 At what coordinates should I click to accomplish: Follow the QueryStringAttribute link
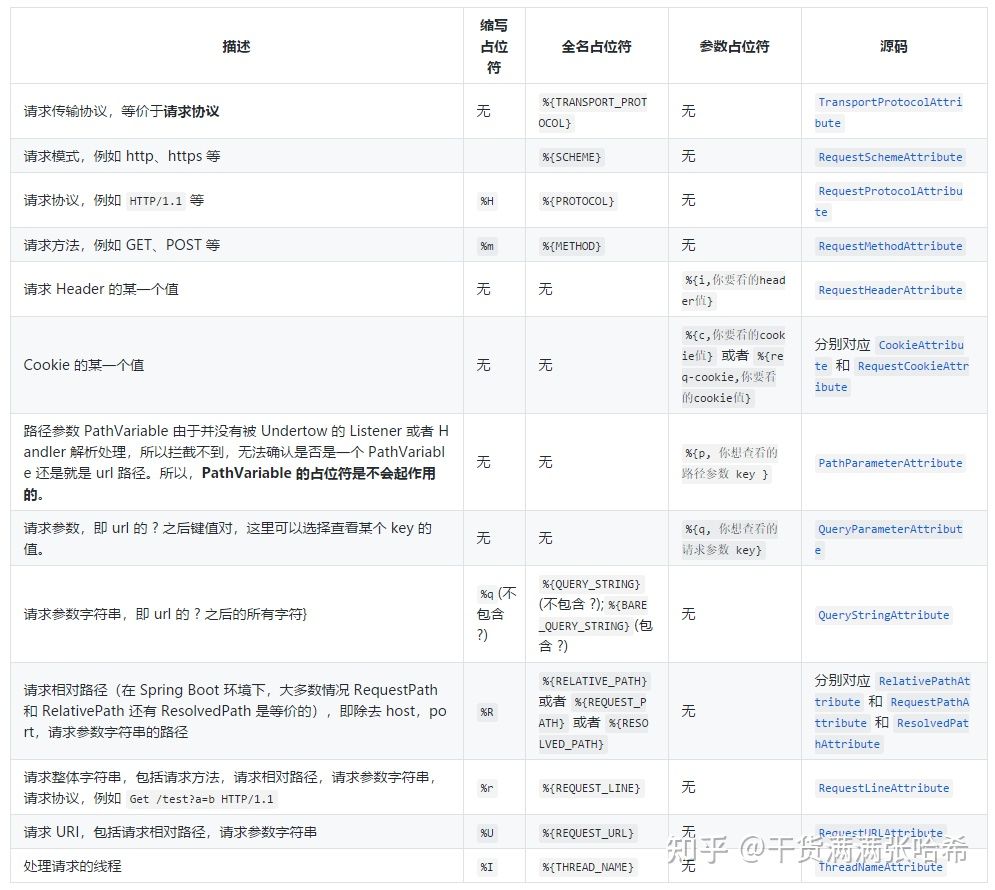883,615
